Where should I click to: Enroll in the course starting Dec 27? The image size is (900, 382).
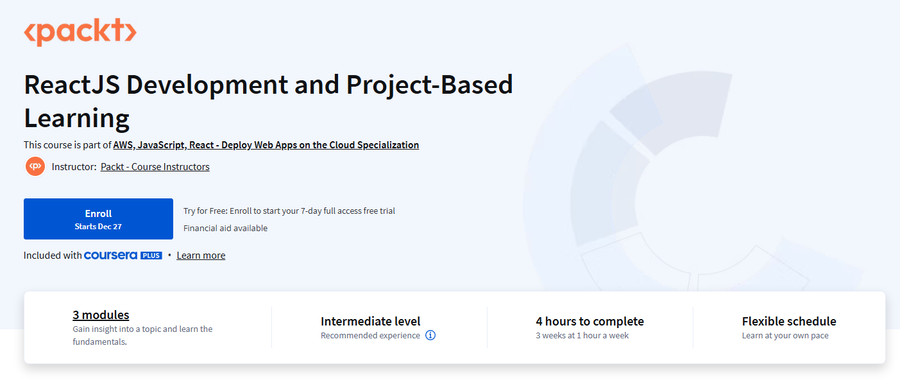click(x=98, y=219)
